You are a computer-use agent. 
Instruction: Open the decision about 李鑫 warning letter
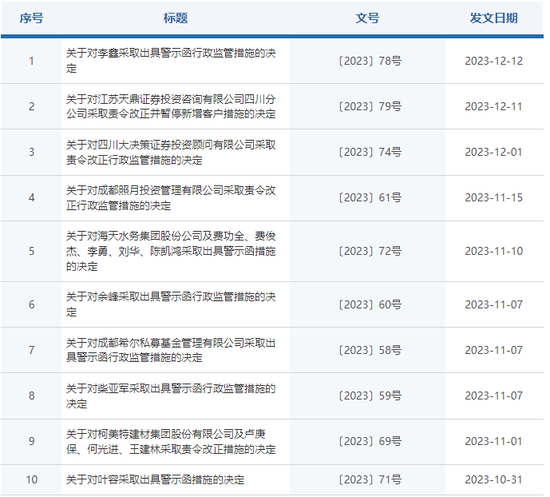pos(171,61)
